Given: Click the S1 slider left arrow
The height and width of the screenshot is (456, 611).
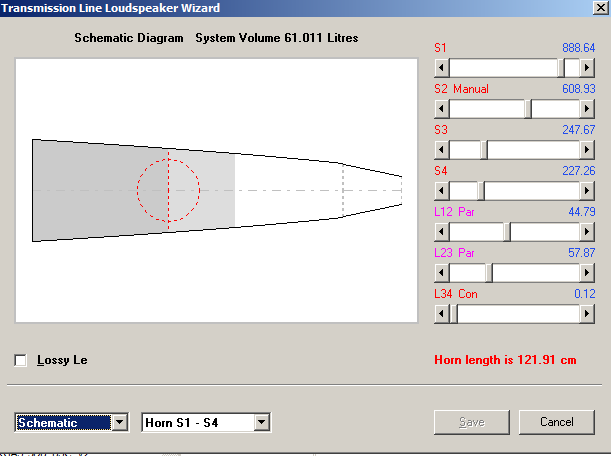Looking at the screenshot, I should pos(441,68).
